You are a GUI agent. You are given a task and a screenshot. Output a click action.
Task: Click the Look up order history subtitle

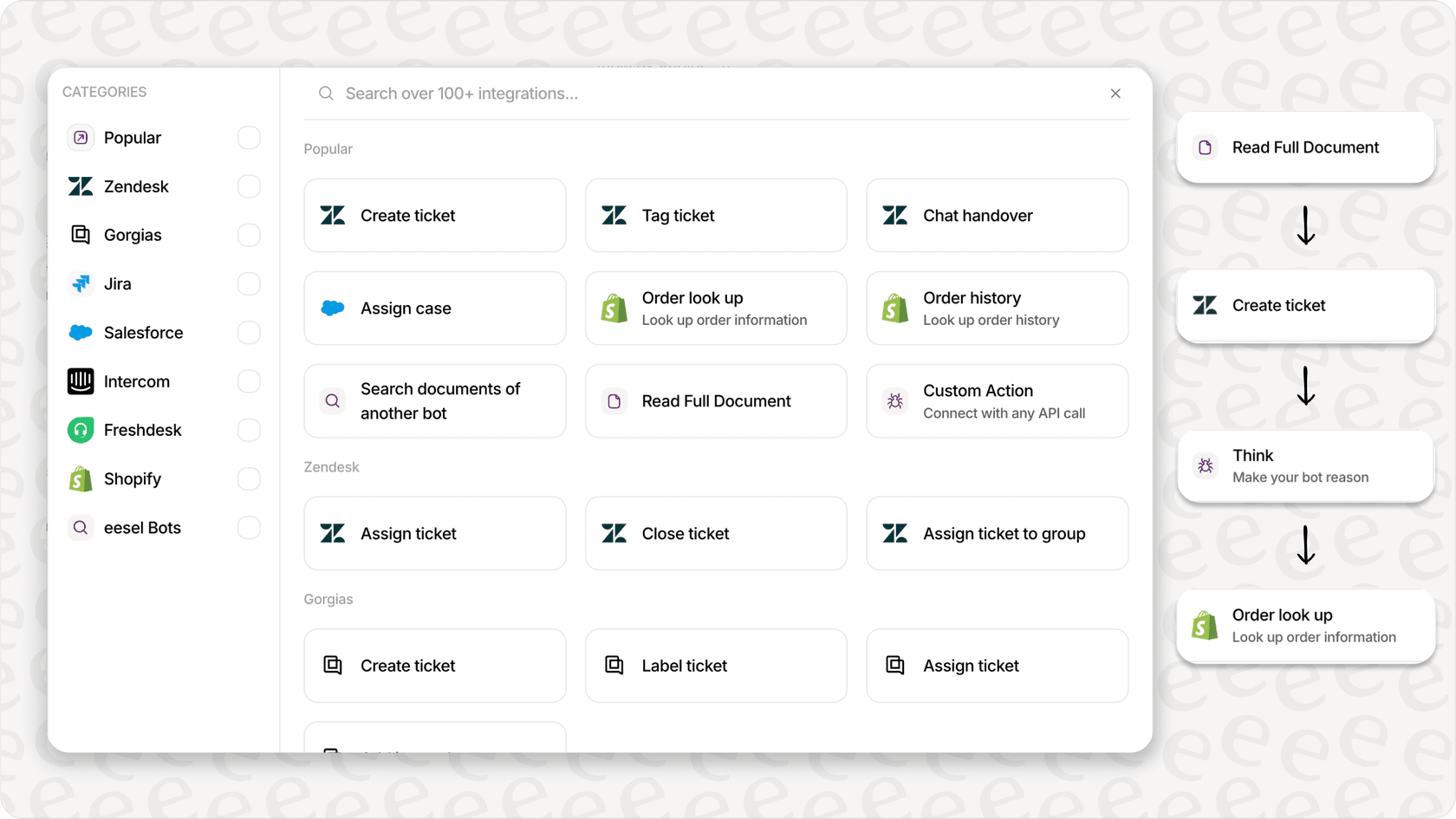click(991, 321)
